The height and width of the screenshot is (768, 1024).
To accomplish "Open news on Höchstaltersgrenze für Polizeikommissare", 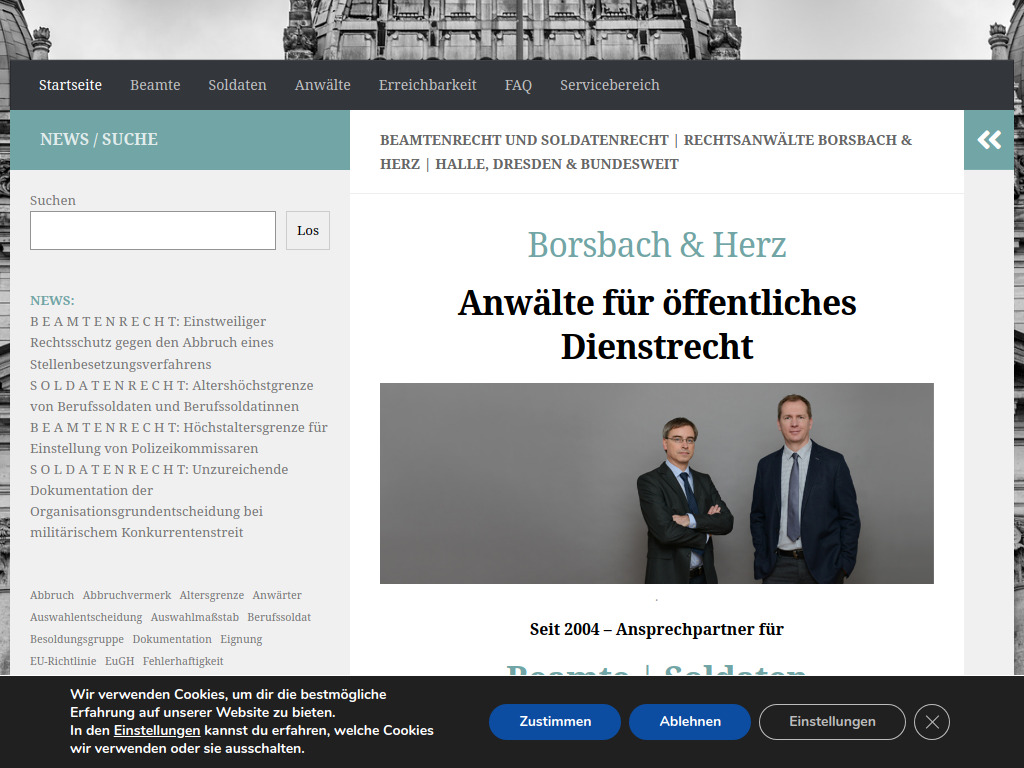I will tap(179, 438).
